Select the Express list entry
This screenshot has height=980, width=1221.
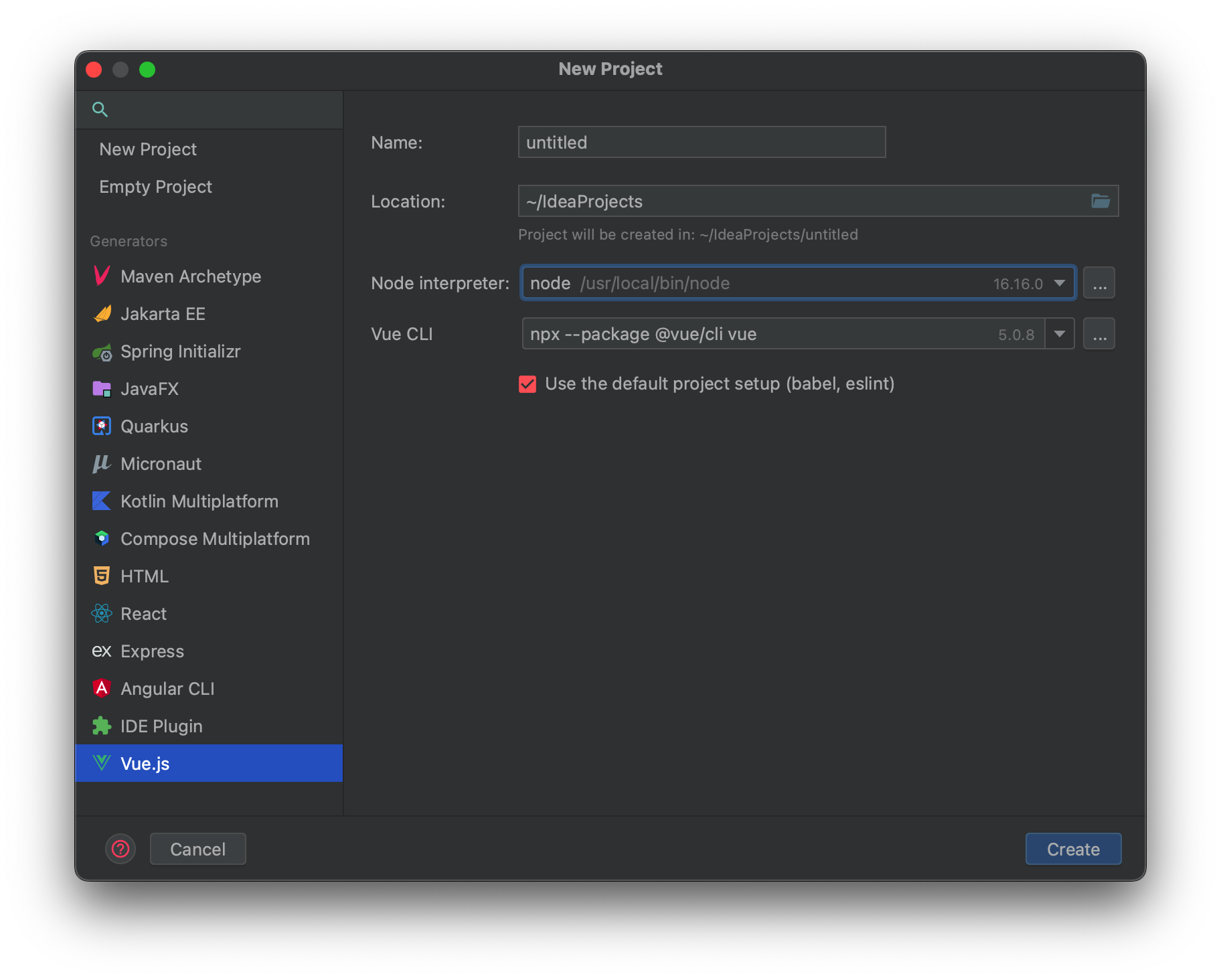click(209, 651)
